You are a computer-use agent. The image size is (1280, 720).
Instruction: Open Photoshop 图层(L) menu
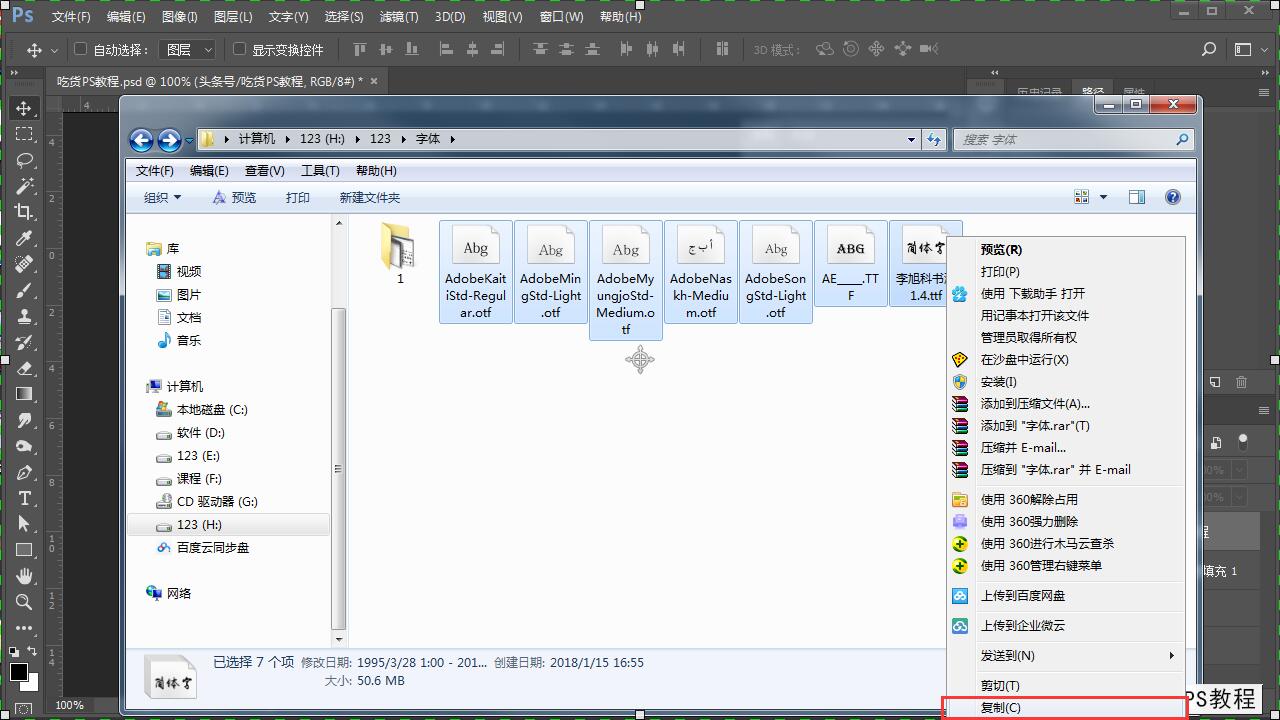pyautogui.click(x=233, y=16)
